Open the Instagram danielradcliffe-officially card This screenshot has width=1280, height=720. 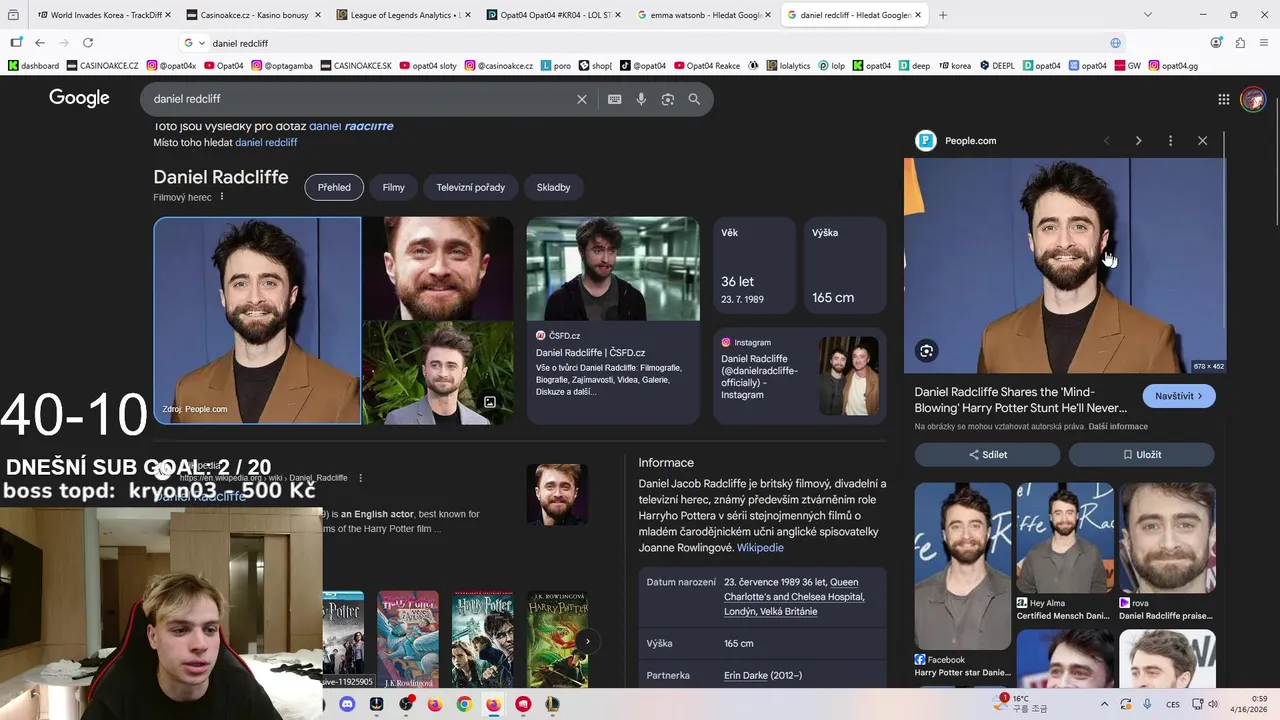click(x=799, y=376)
